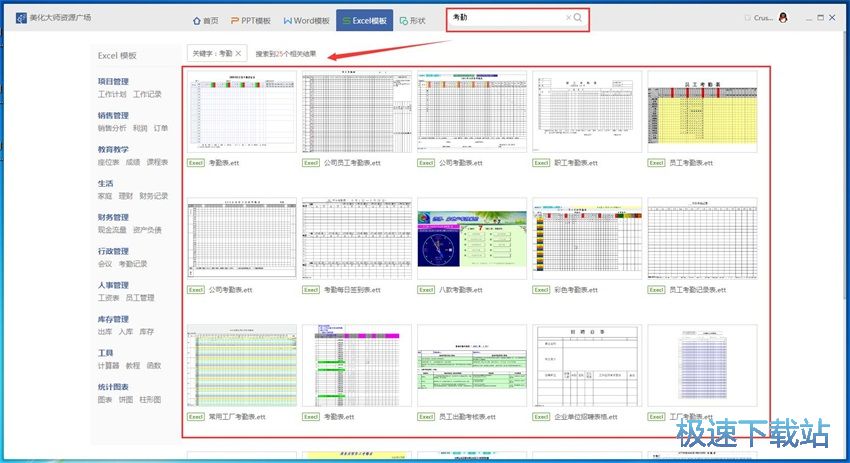This screenshot has height=463, width=850.
Task: Click Excel badge beside 八款考勤表.ett
Action: tap(426, 290)
